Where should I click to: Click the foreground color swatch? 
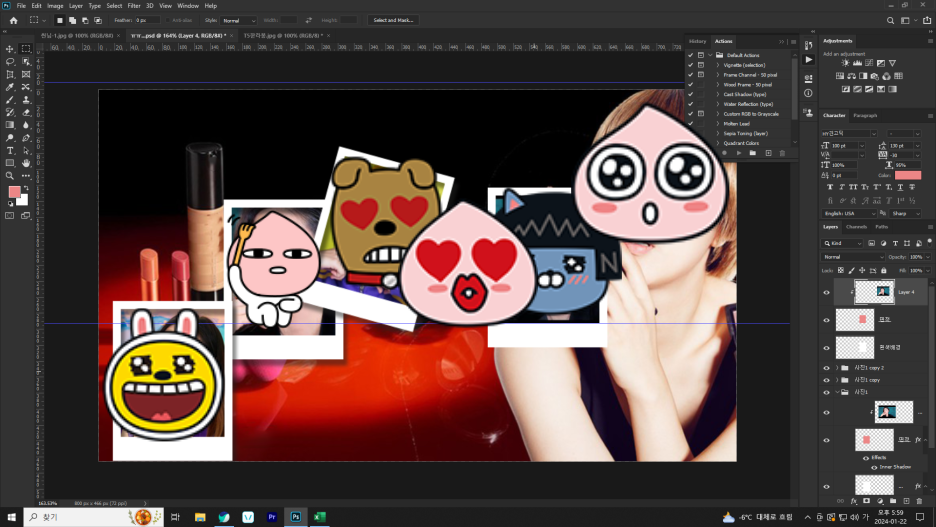click(x=14, y=192)
